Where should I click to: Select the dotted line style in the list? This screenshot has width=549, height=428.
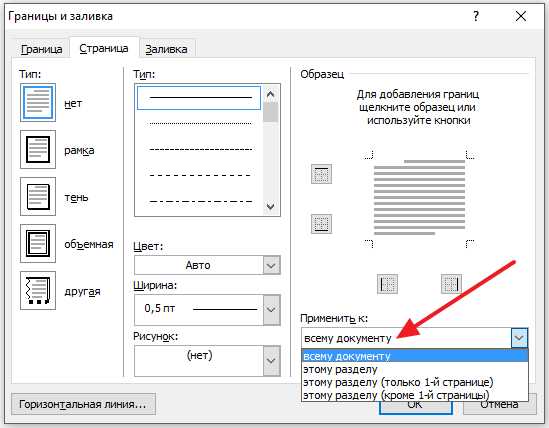(x=200, y=123)
